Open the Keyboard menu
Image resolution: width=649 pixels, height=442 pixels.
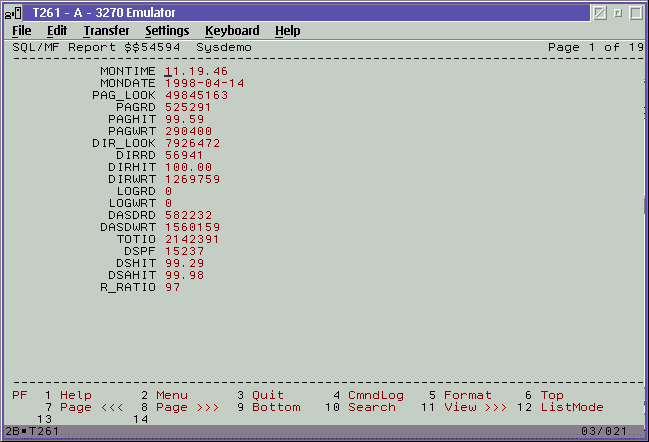coord(232,31)
